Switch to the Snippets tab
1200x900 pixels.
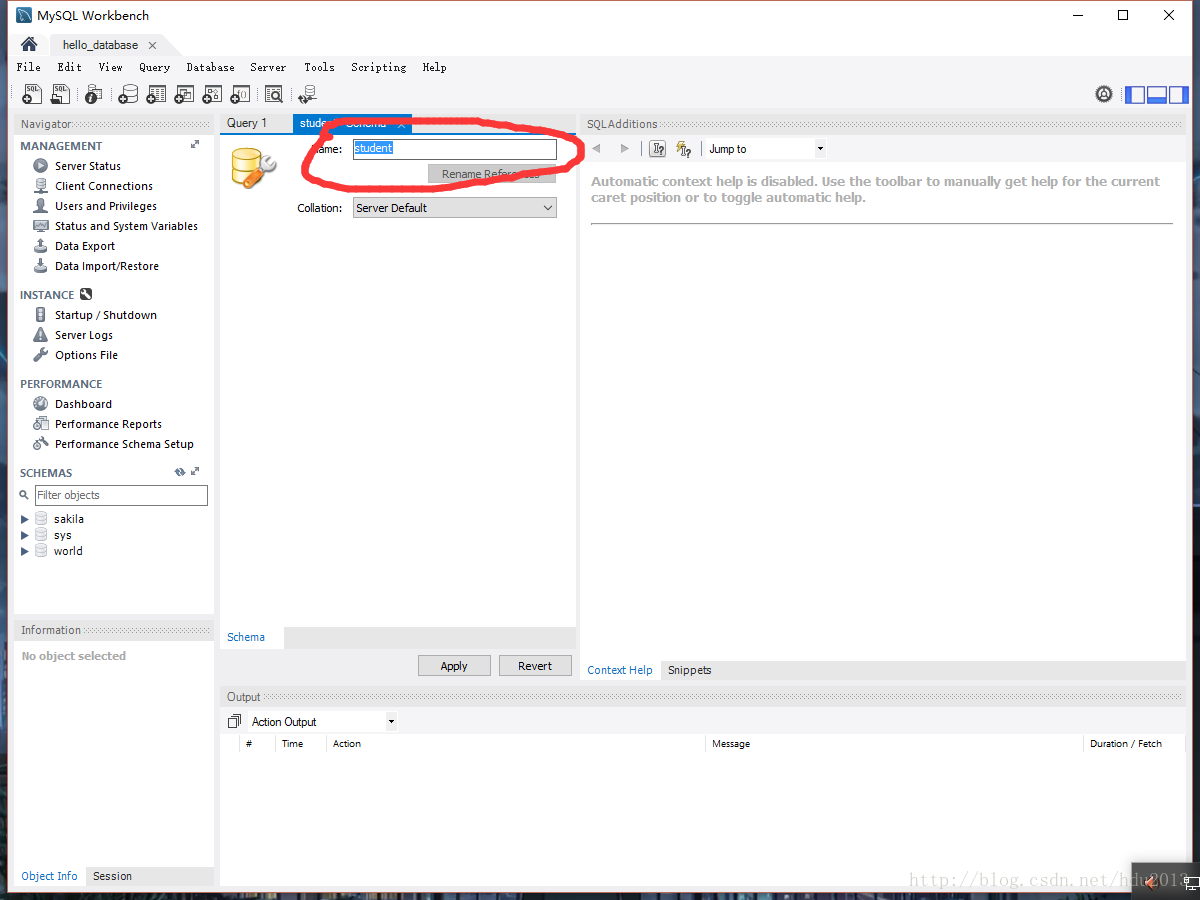(690, 670)
